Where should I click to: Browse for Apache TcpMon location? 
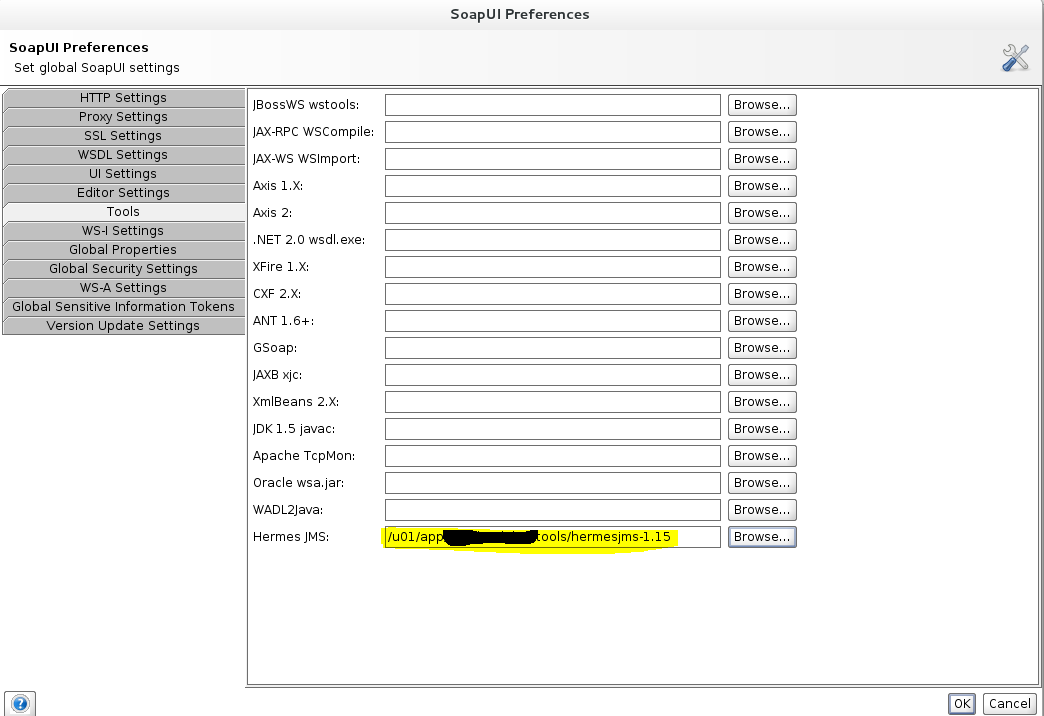click(762, 456)
